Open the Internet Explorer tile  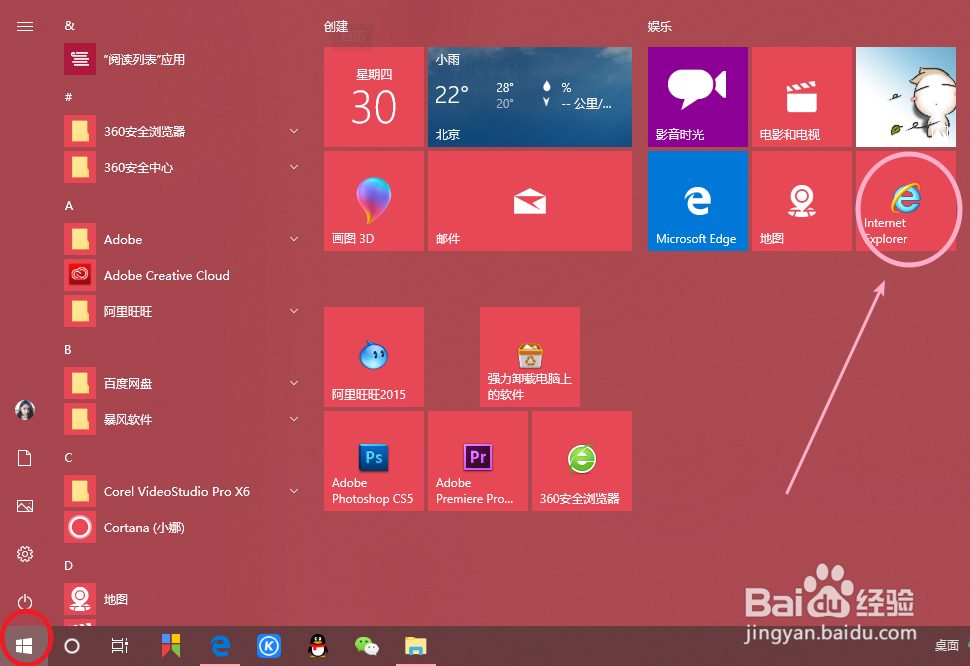coord(906,201)
